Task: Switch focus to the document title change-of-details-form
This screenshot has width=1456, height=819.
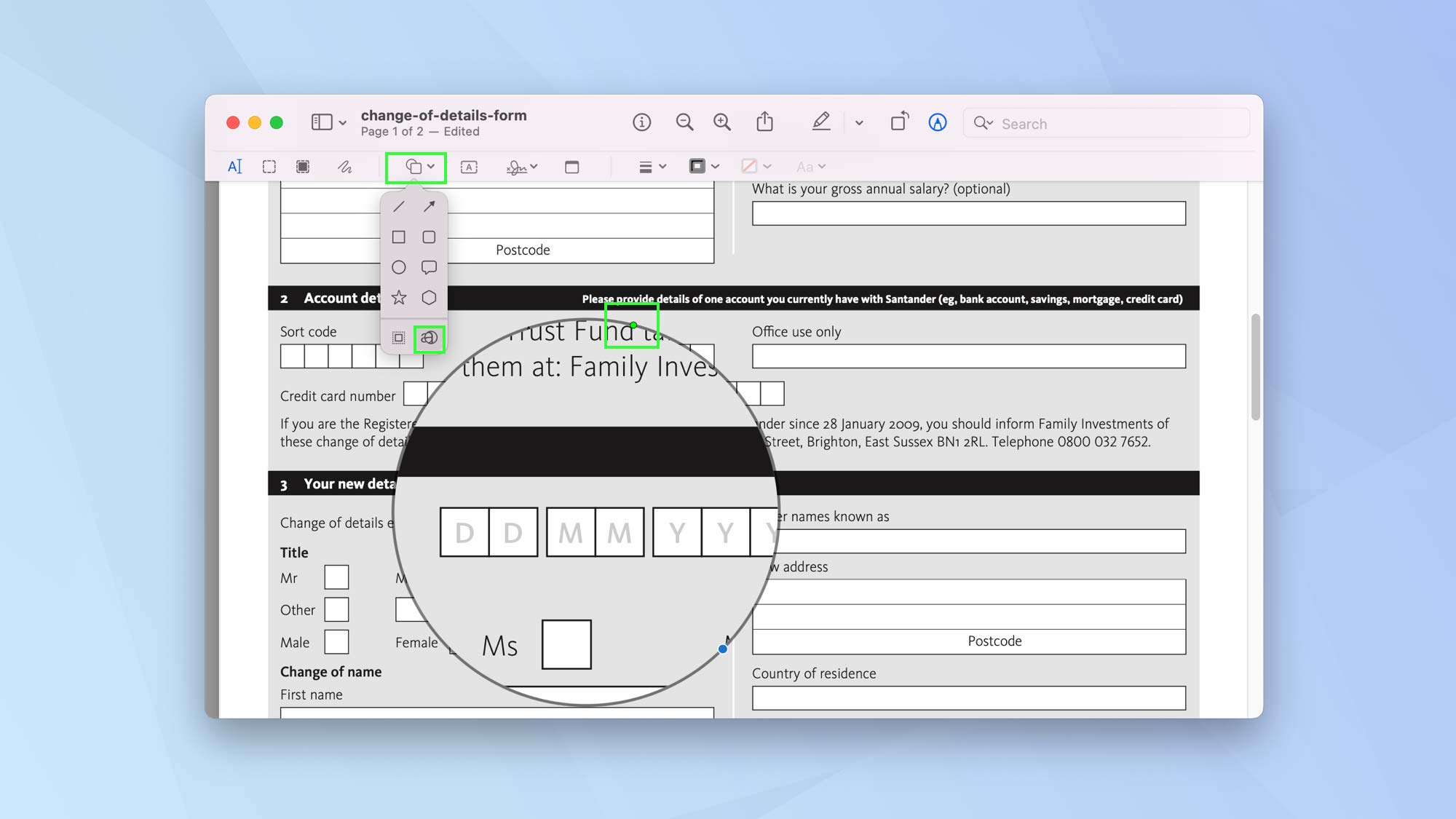Action: pos(444,115)
